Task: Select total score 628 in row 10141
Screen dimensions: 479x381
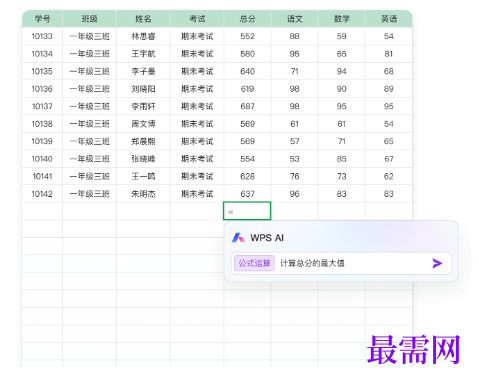Action: 247,176
